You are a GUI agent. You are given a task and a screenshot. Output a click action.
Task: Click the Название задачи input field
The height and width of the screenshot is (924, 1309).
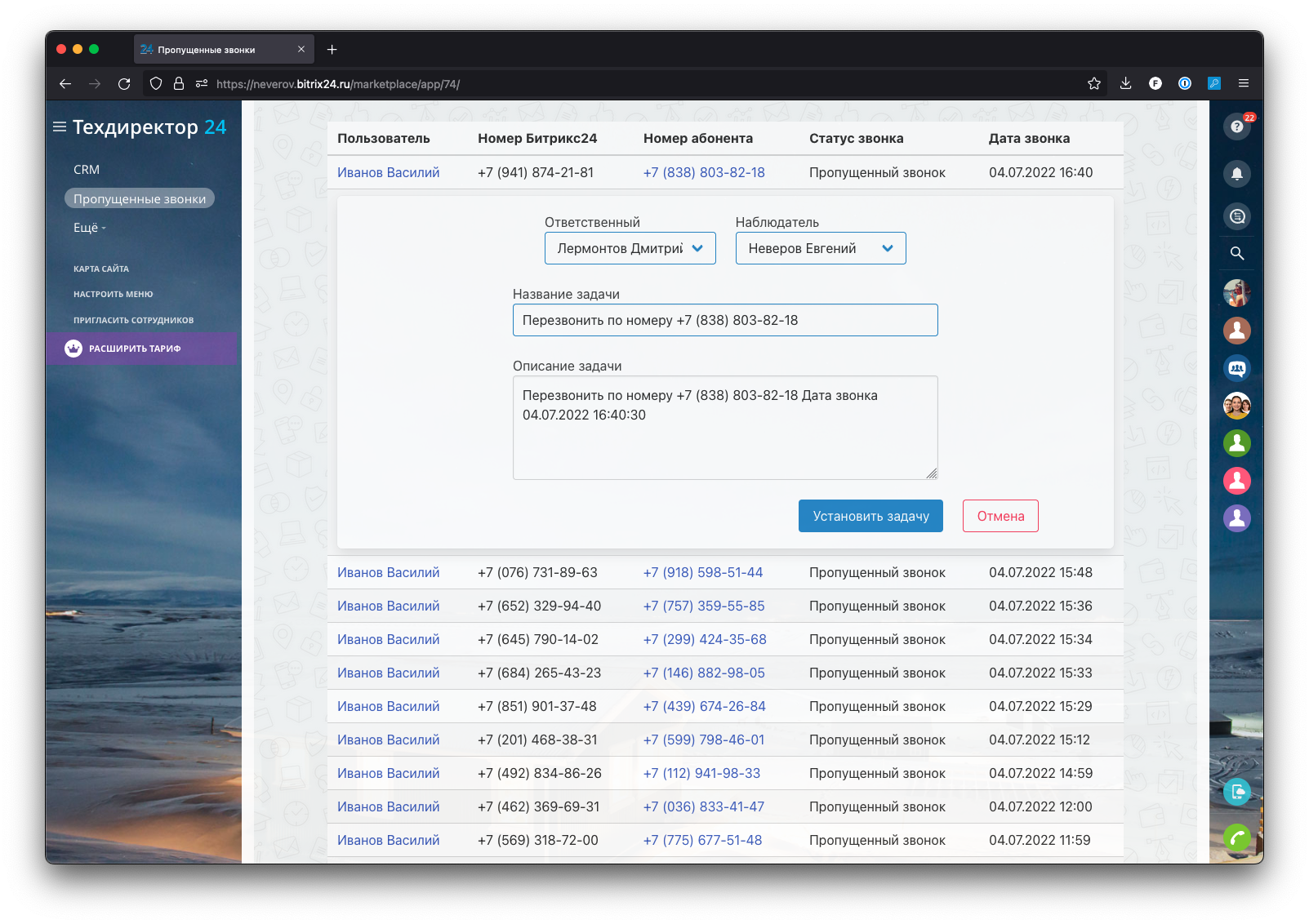724,320
